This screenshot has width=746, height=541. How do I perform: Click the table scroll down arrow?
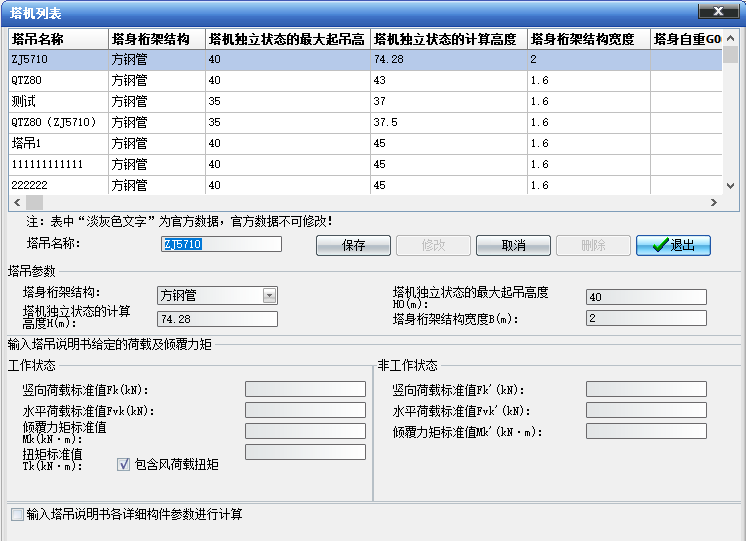[x=731, y=186]
